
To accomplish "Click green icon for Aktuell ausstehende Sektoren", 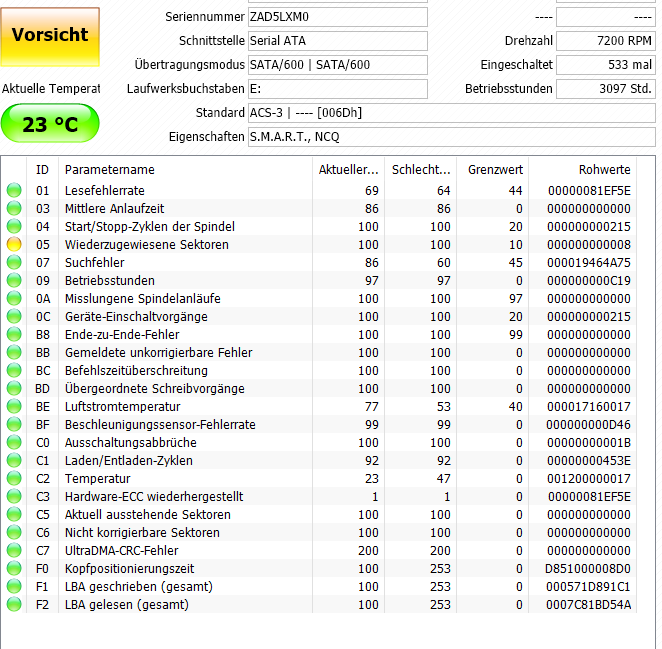I will click(x=14, y=515).
